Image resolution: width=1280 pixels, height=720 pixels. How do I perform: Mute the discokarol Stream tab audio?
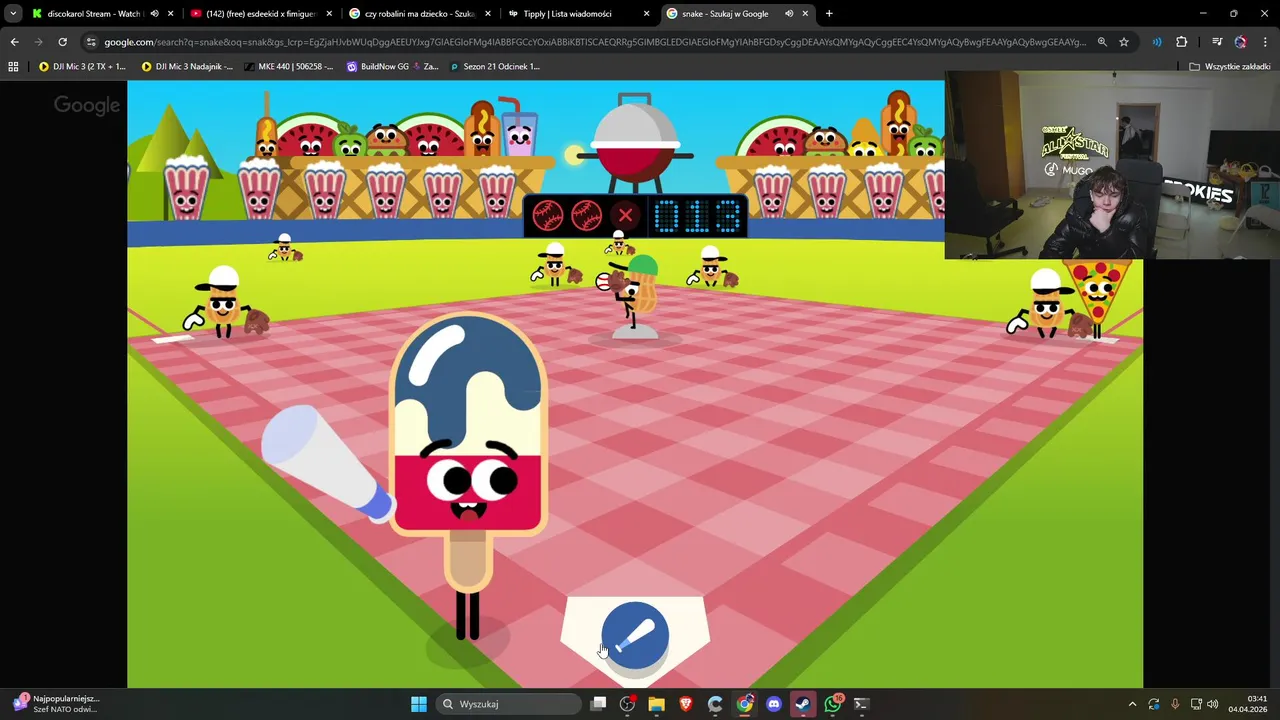(154, 14)
